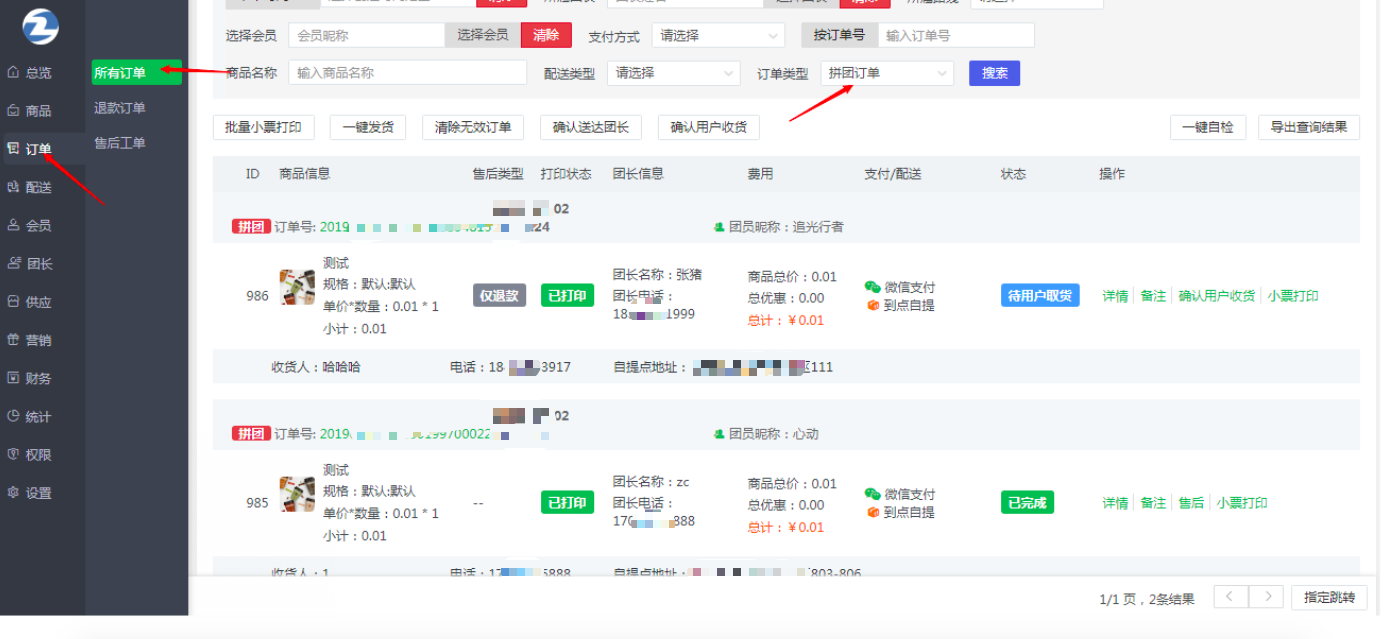Click the 微信支付 icon on order 986
The width and height of the screenshot is (1387, 639).
pyautogui.click(x=872, y=287)
